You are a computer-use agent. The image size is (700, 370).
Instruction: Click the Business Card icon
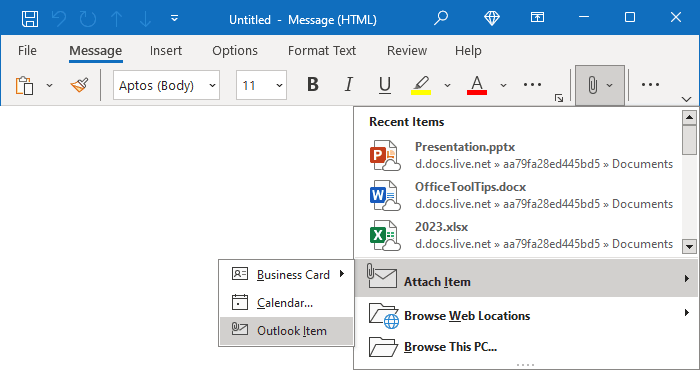tap(240, 274)
